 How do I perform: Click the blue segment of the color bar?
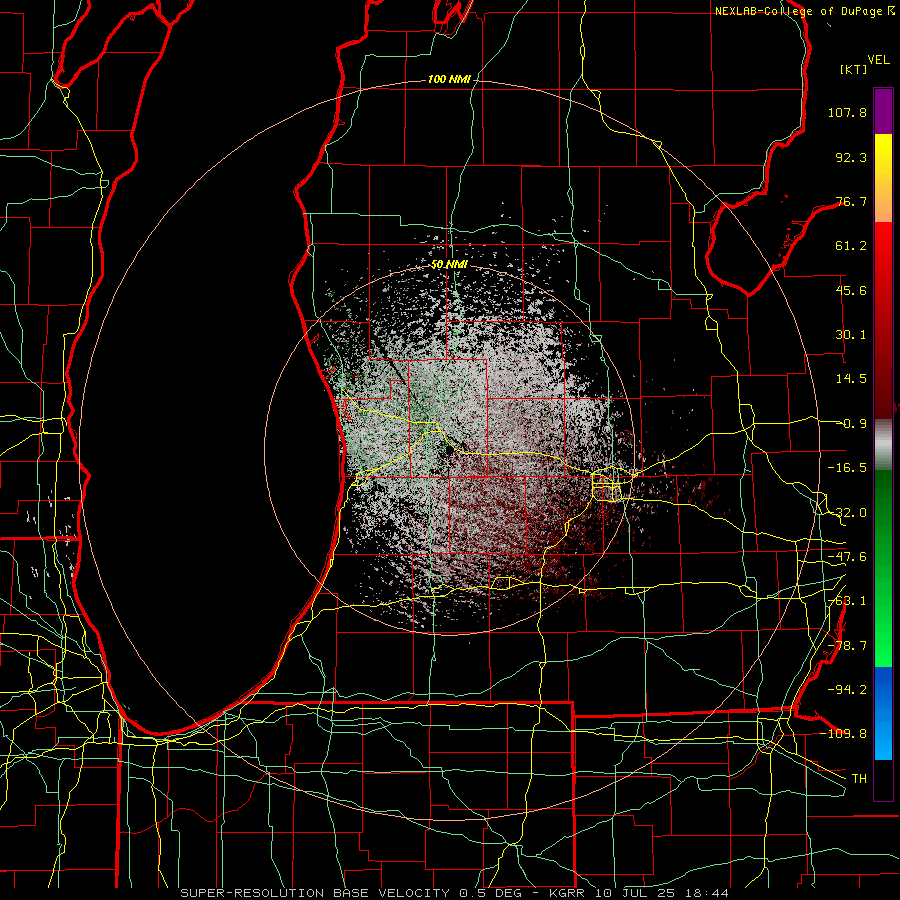(883, 713)
